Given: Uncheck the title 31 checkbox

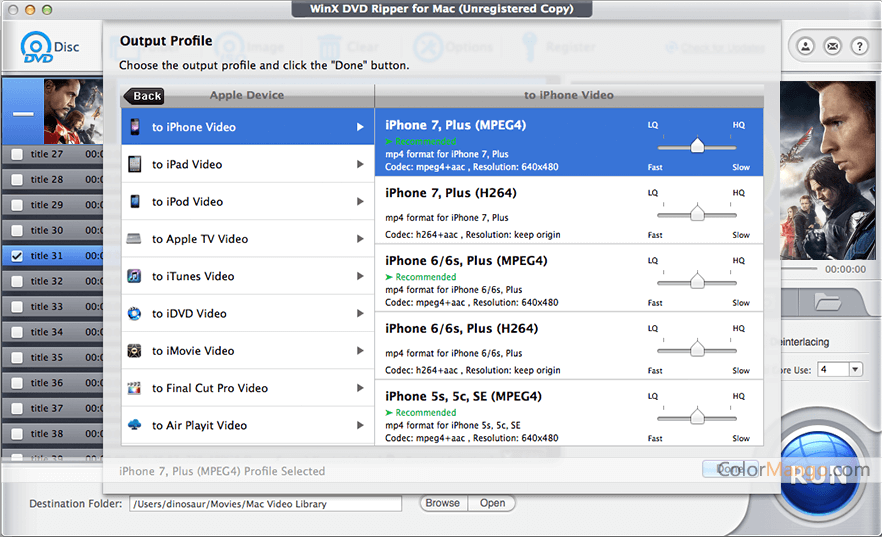Looking at the screenshot, I should pyautogui.click(x=17, y=256).
